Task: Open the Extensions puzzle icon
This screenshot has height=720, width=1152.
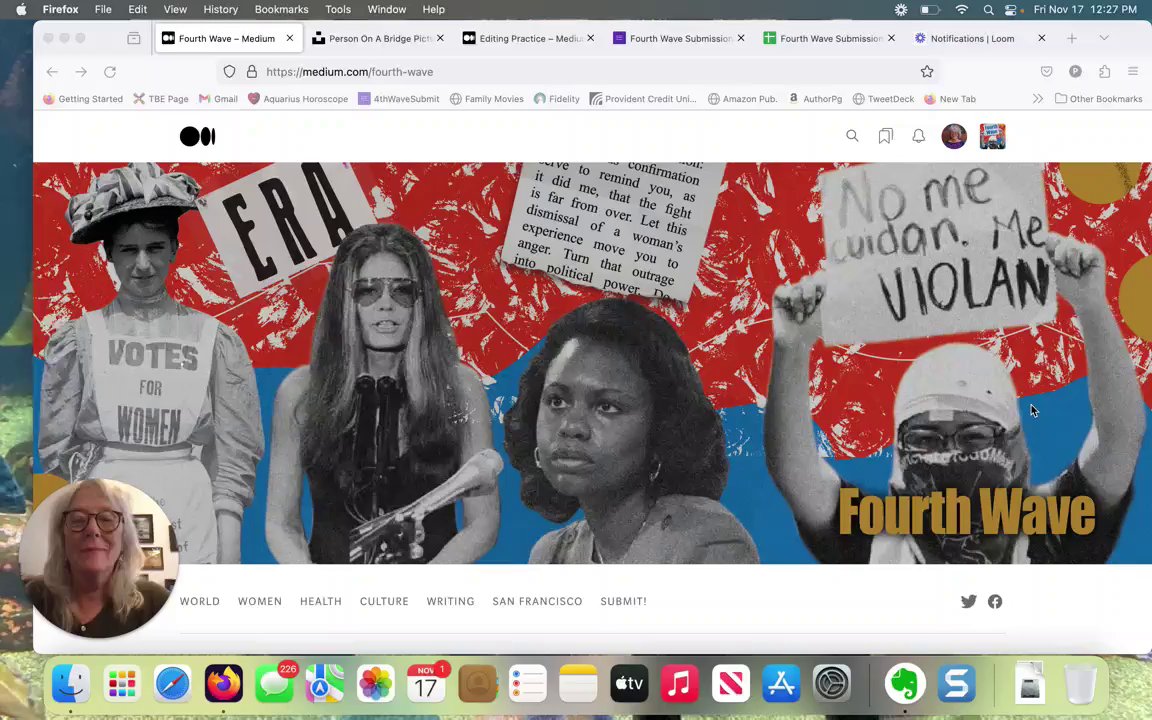Action: (x=1104, y=71)
